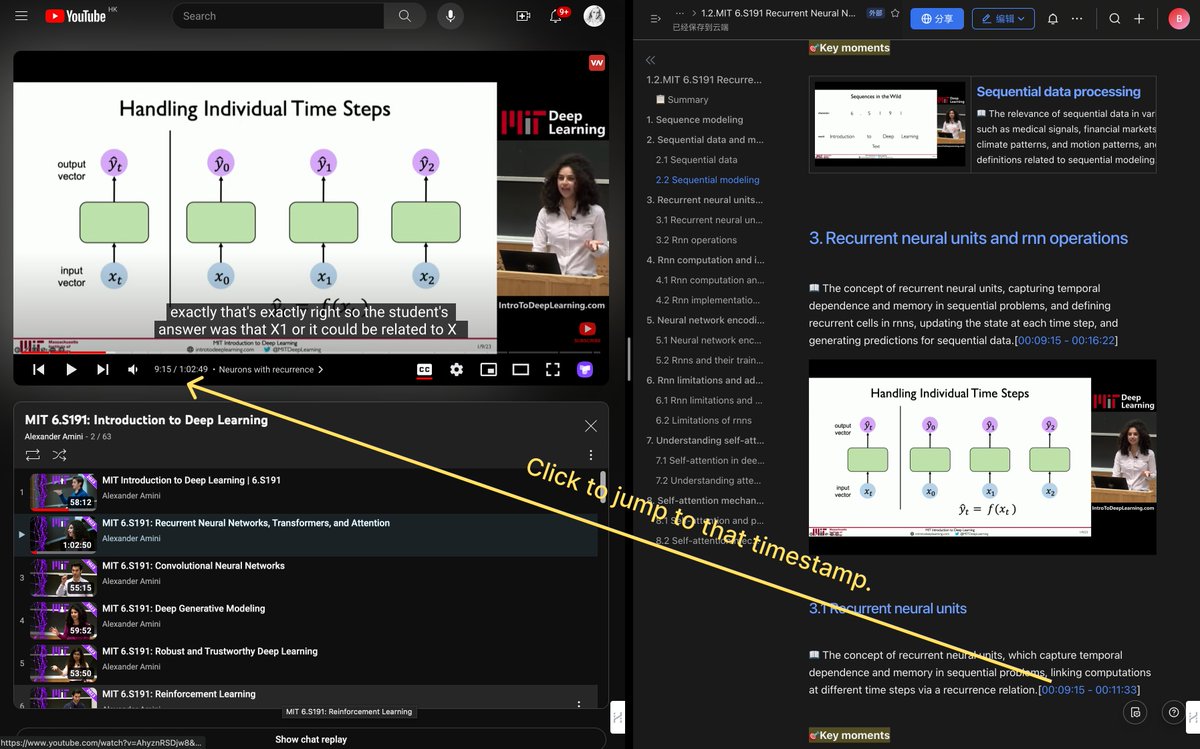Jump to timestamp 00:09:15 - 00:16:22

1066,341
